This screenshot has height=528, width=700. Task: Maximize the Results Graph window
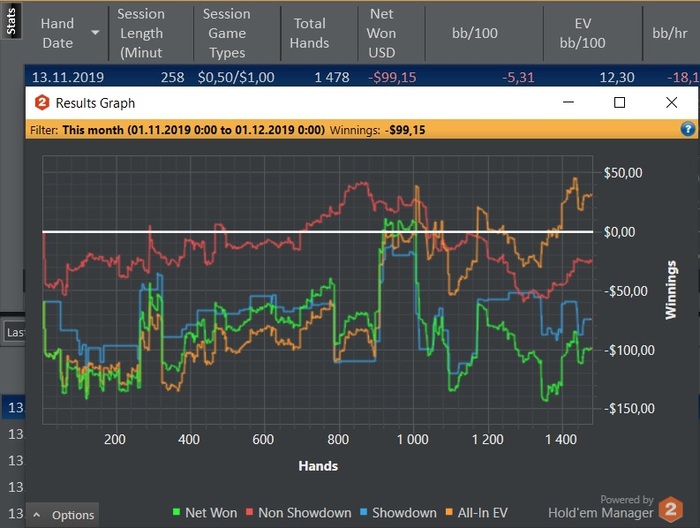pos(619,102)
